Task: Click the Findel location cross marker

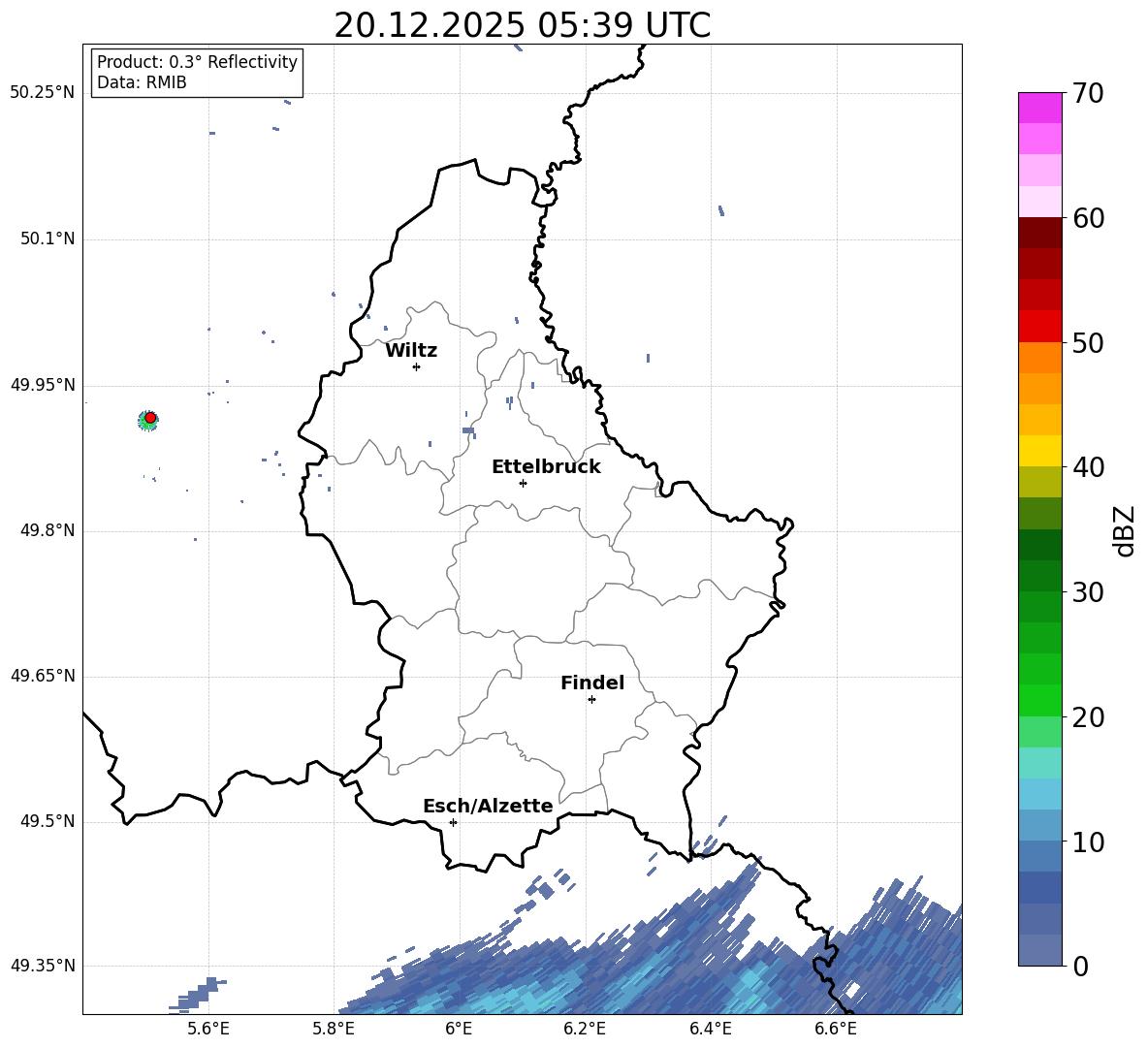Action: point(591,700)
